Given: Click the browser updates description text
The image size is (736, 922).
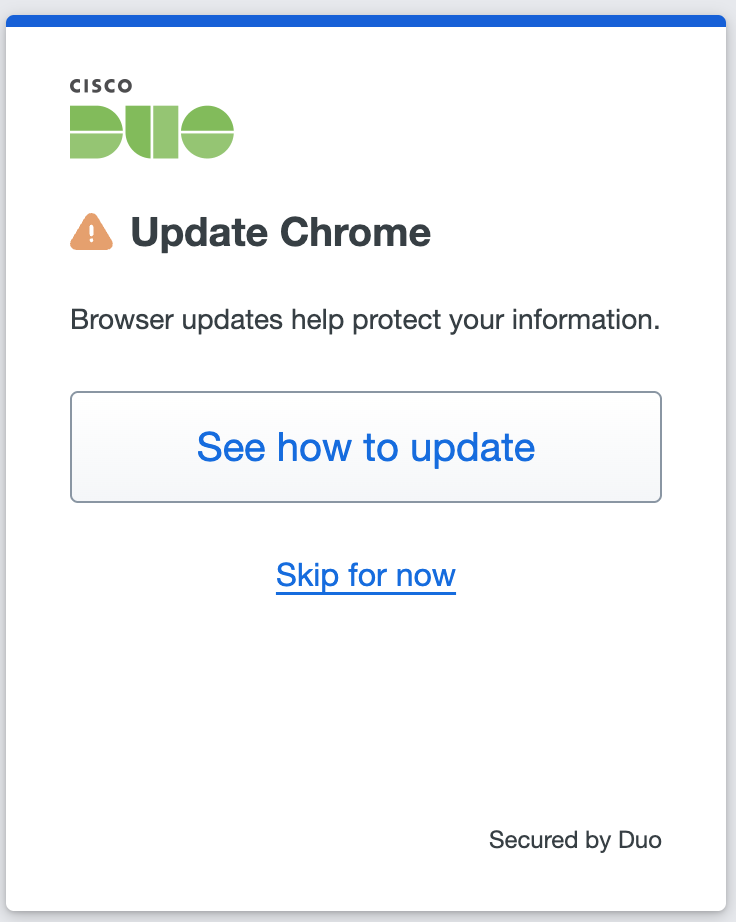Looking at the screenshot, I should tap(366, 321).
